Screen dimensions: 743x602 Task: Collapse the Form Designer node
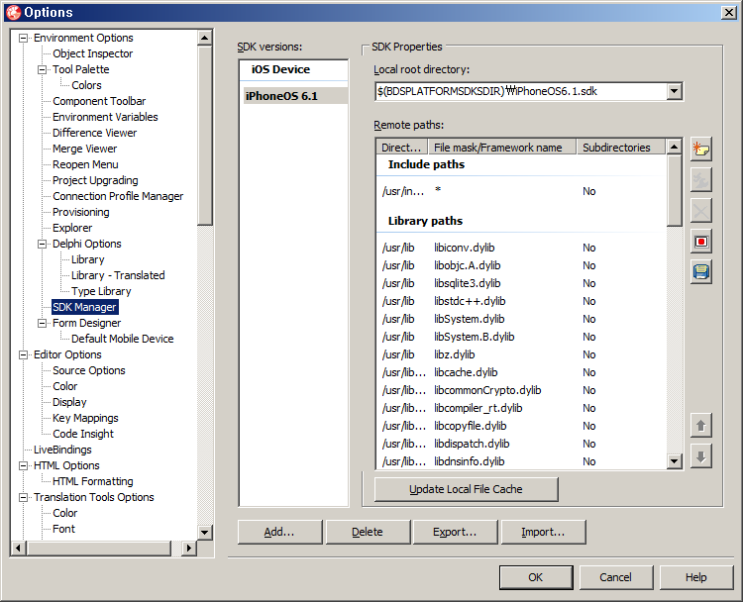point(42,323)
